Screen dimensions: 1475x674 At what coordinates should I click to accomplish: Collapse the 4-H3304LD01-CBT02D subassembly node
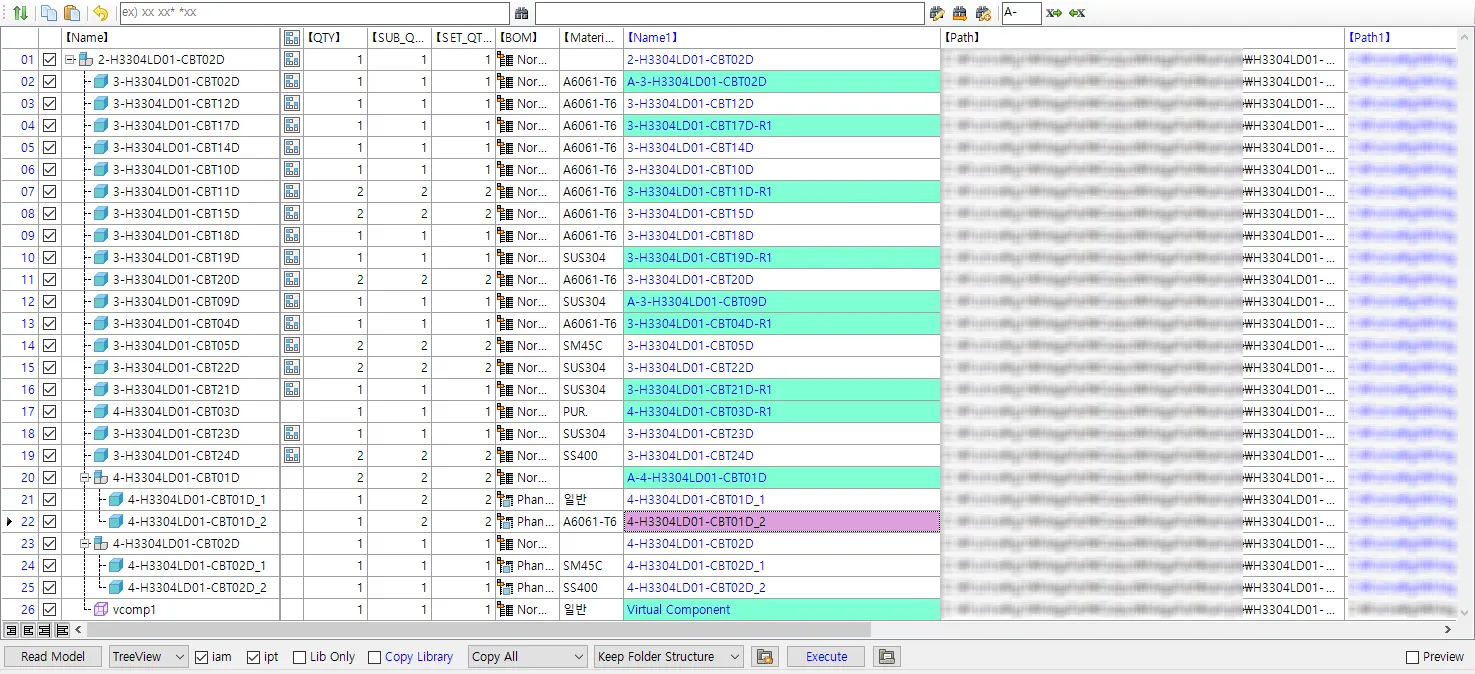[x=85, y=544]
